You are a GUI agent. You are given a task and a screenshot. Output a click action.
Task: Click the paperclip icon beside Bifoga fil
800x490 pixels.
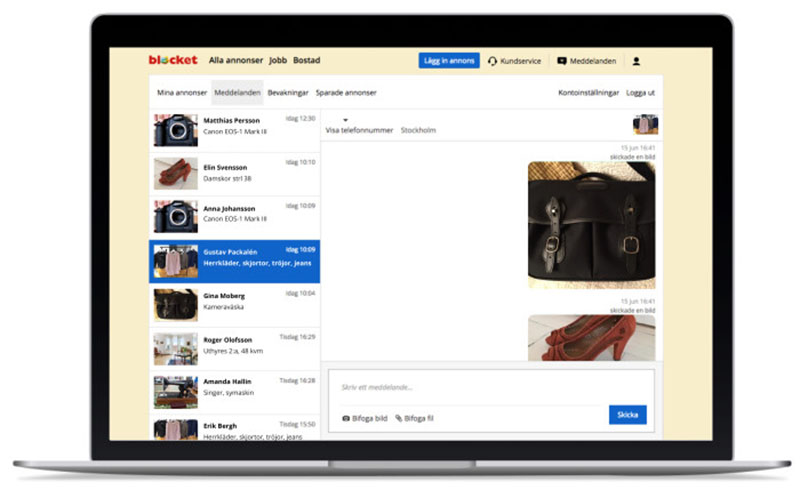[399, 419]
